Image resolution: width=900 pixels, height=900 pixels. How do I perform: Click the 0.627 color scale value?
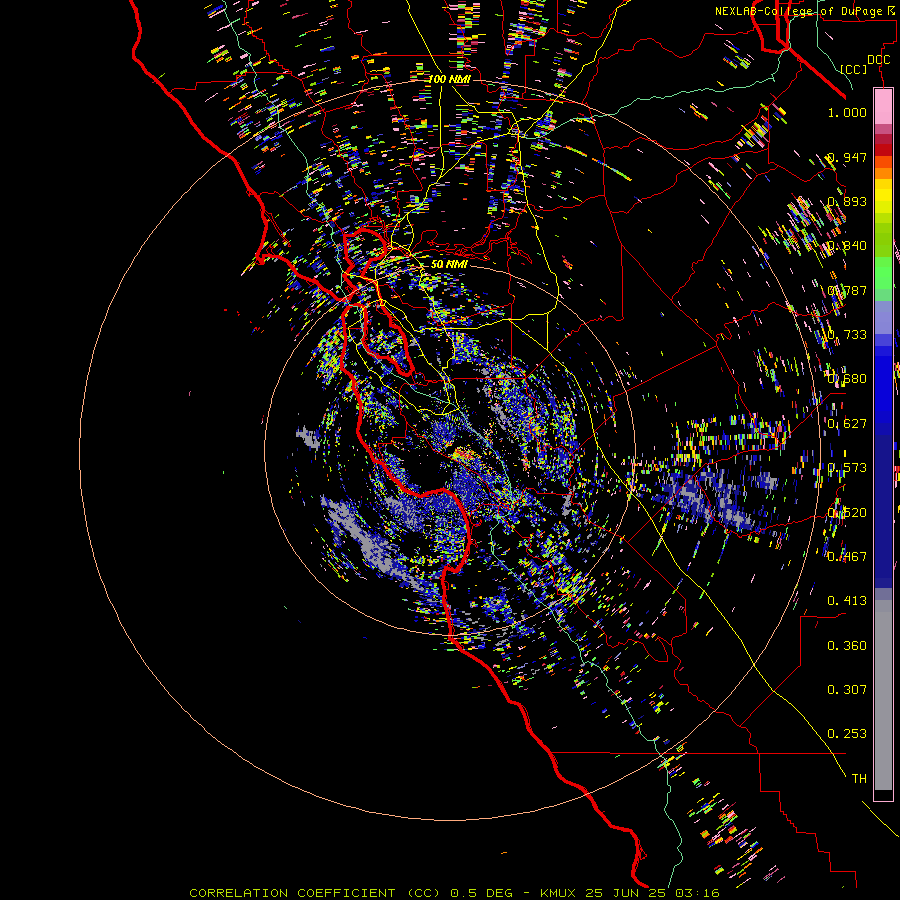coord(847,424)
